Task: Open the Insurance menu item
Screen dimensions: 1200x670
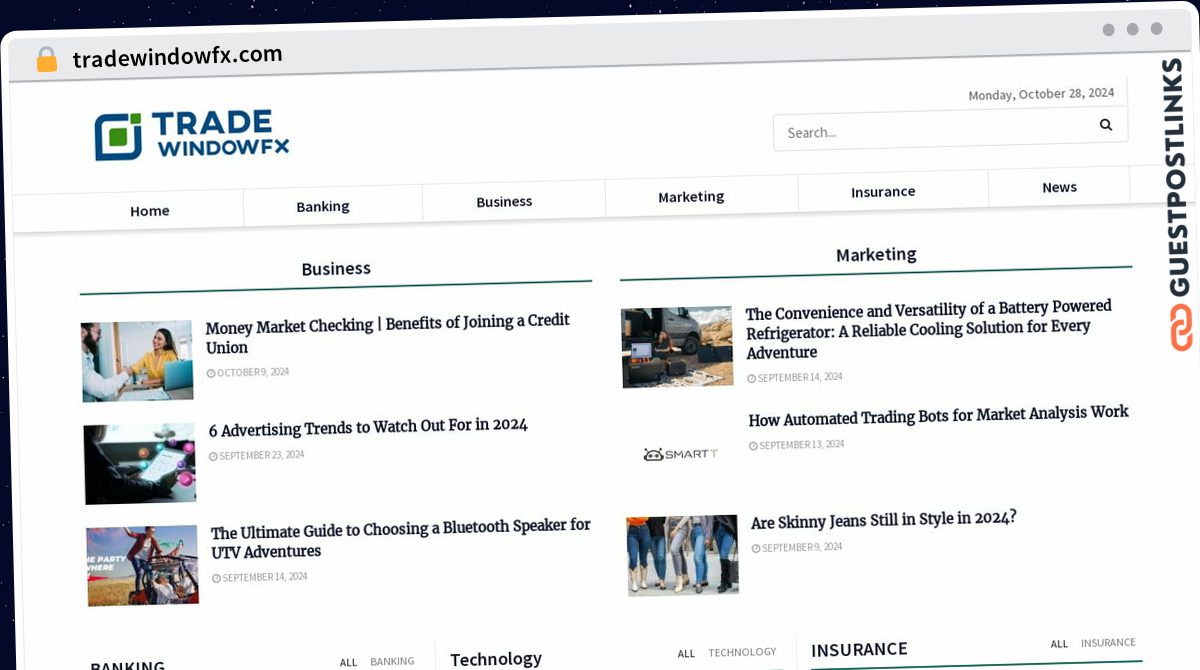Action: pyautogui.click(x=883, y=191)
